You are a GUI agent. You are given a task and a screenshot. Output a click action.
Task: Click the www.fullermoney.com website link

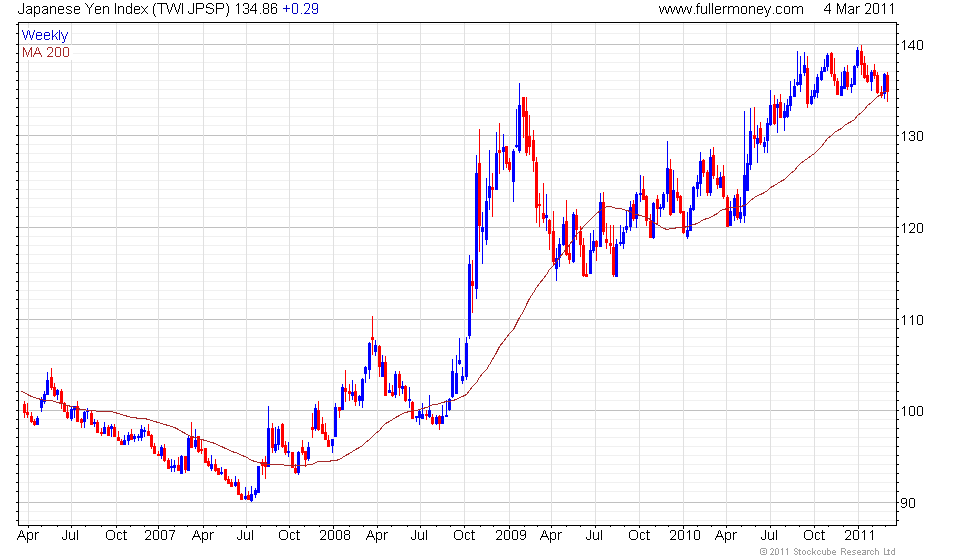[x=730, y=9]
